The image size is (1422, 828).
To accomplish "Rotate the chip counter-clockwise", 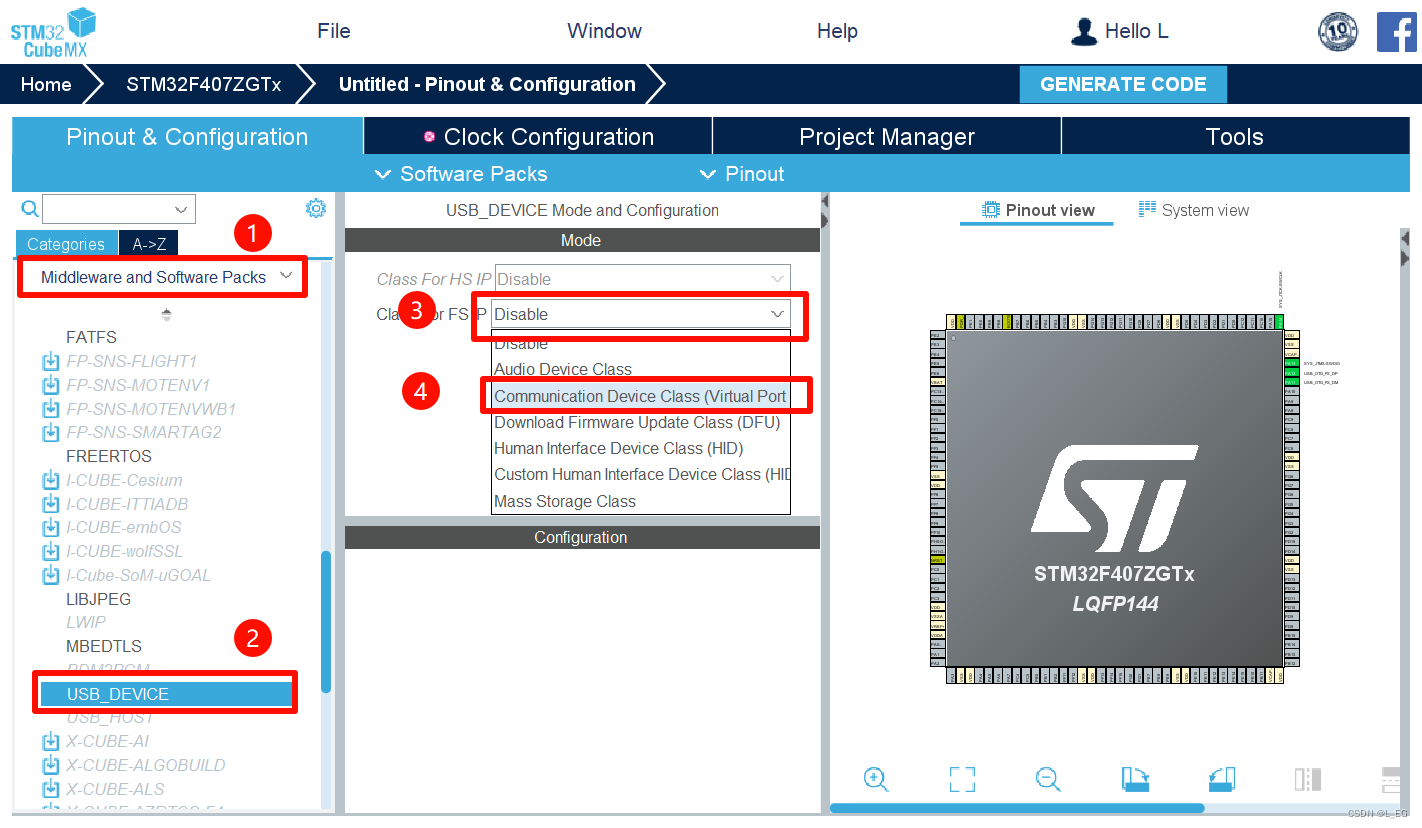I will click(x=1222, y=779).
